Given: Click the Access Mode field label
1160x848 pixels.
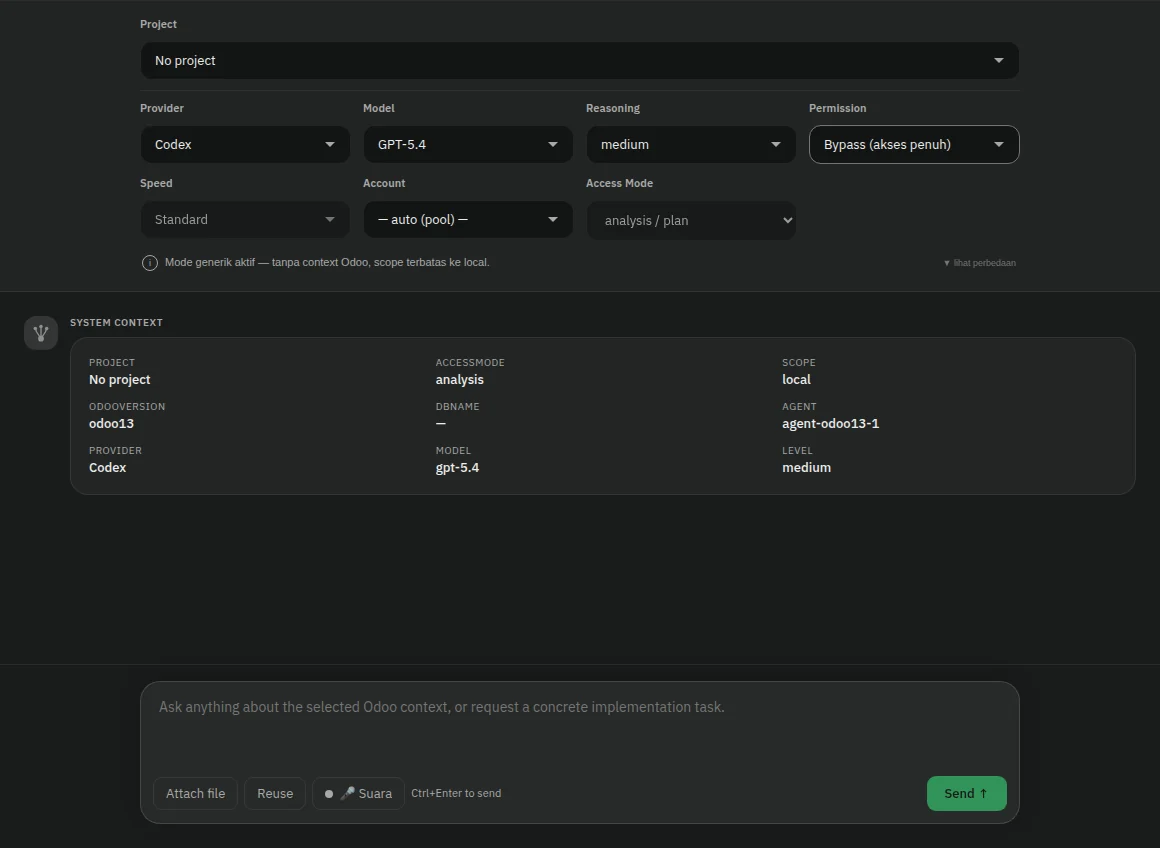Looking at the screenshot, I should (619, 184).
